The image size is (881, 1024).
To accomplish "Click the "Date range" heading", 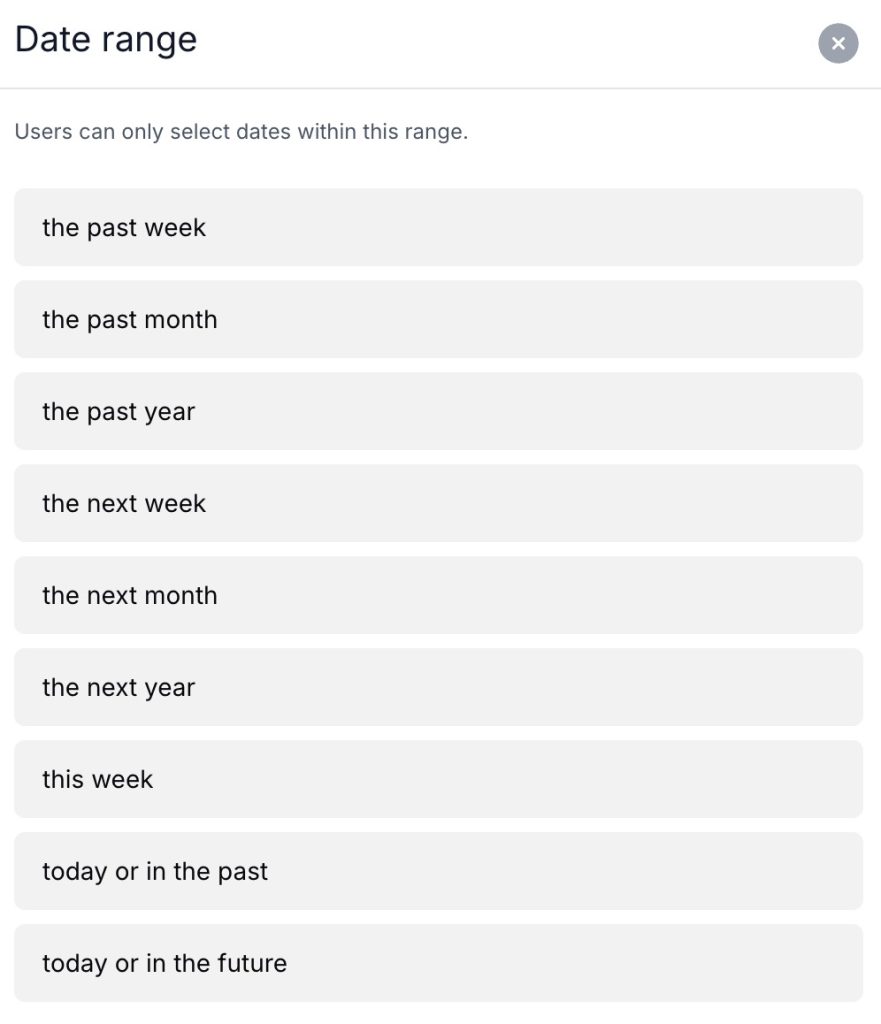I will tap(106, 39).
